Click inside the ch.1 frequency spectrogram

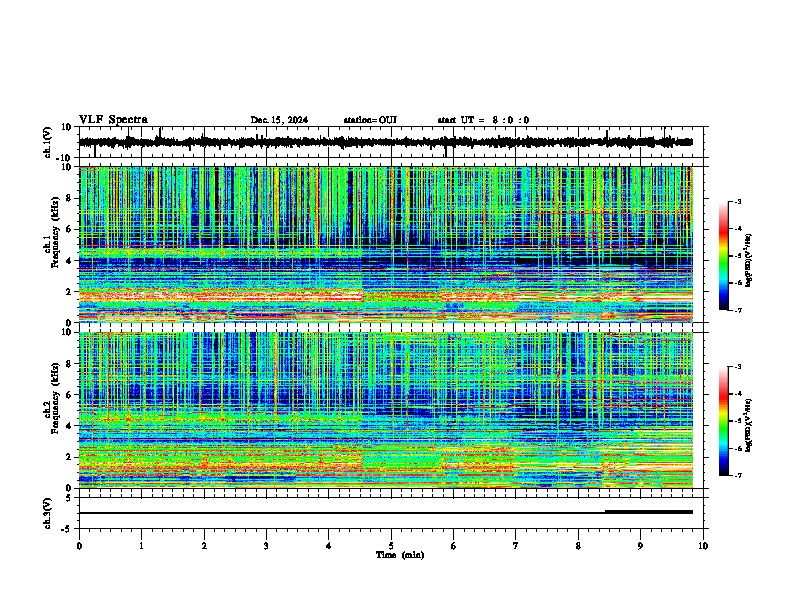click(x=385, y=244)
